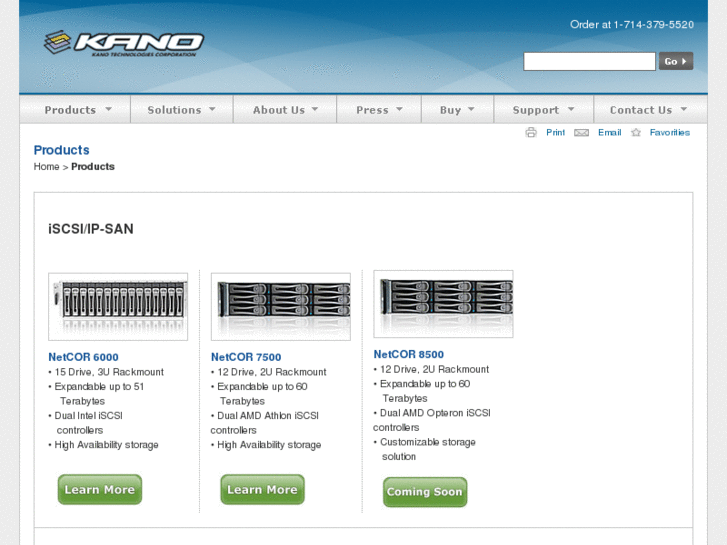Click the Coming Soon button
The image size is (727, 545).
click(425, 492)
